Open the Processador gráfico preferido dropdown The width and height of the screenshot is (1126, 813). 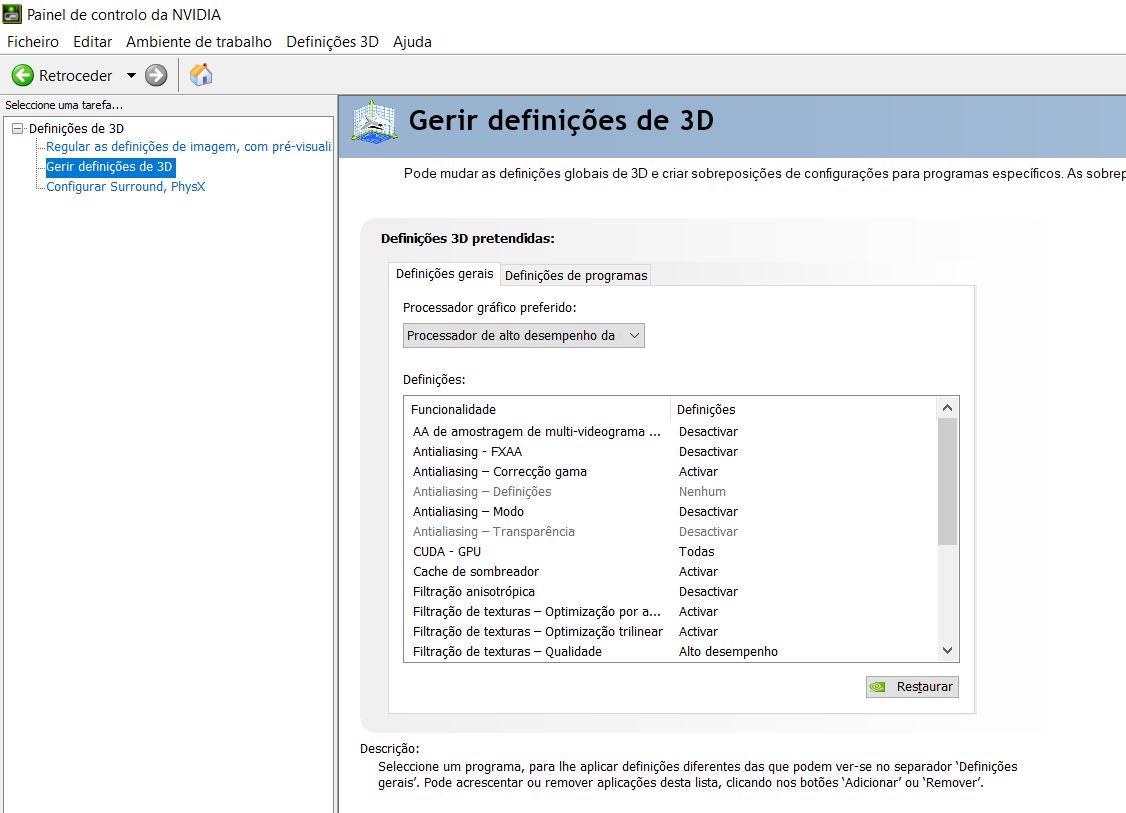click(x=524, y=336)
